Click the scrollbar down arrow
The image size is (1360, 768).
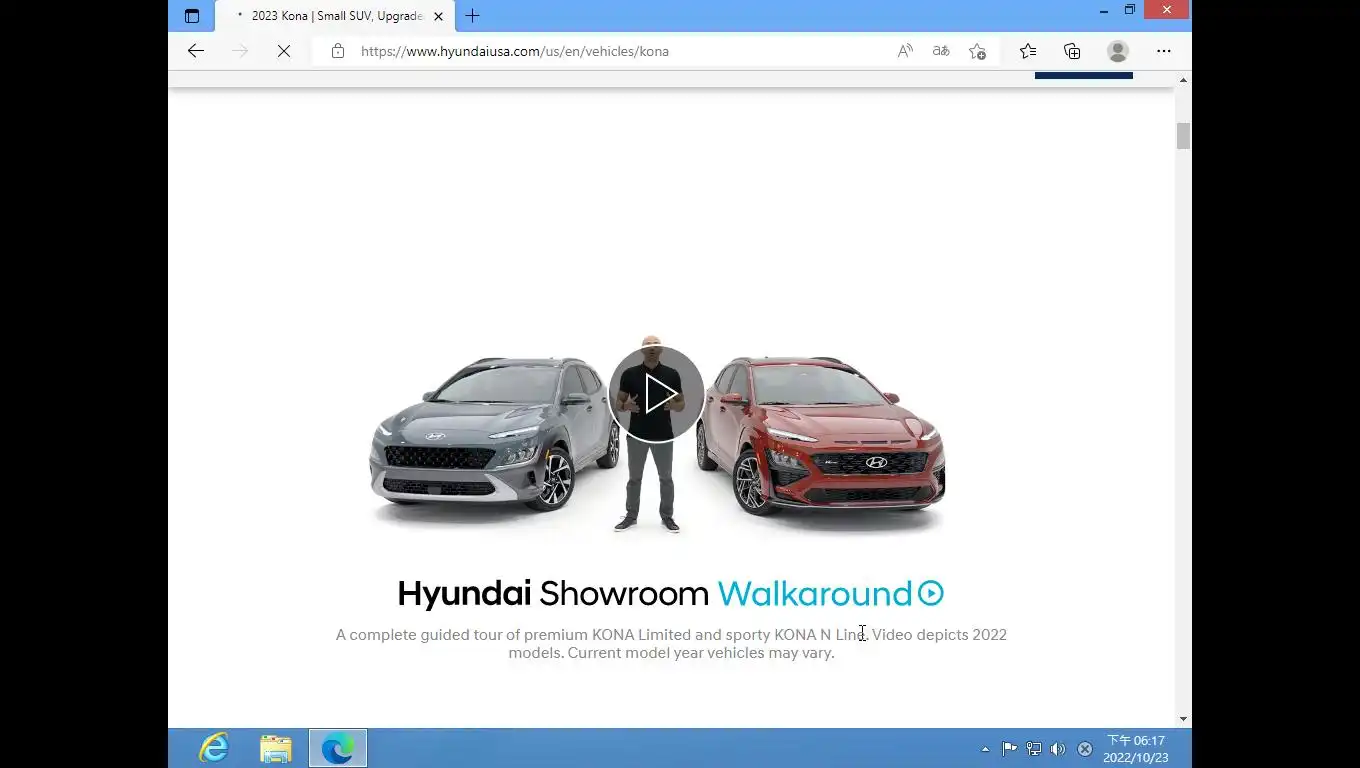pos(1183,719)
